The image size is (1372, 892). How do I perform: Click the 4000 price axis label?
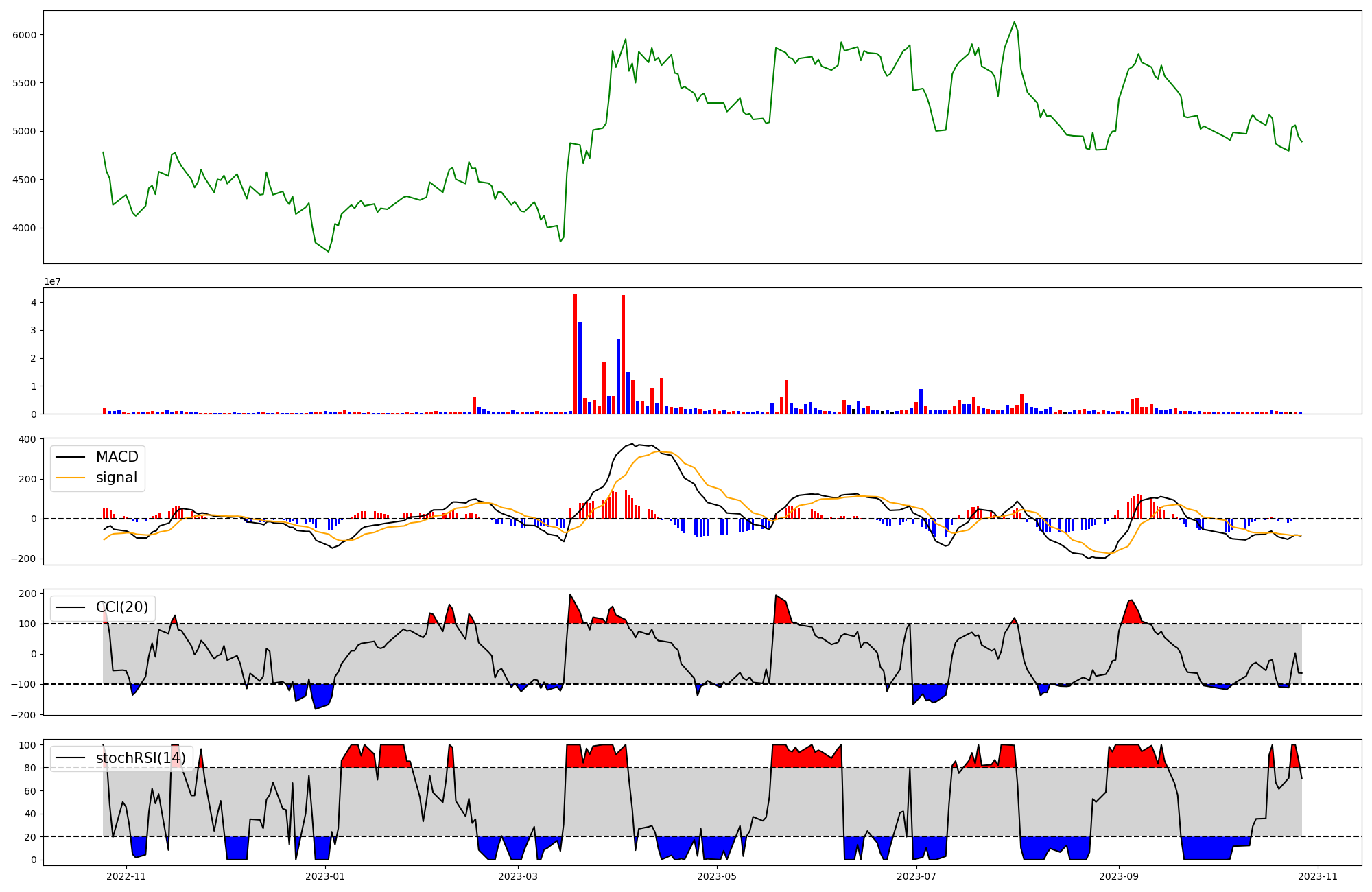(24, 228)
